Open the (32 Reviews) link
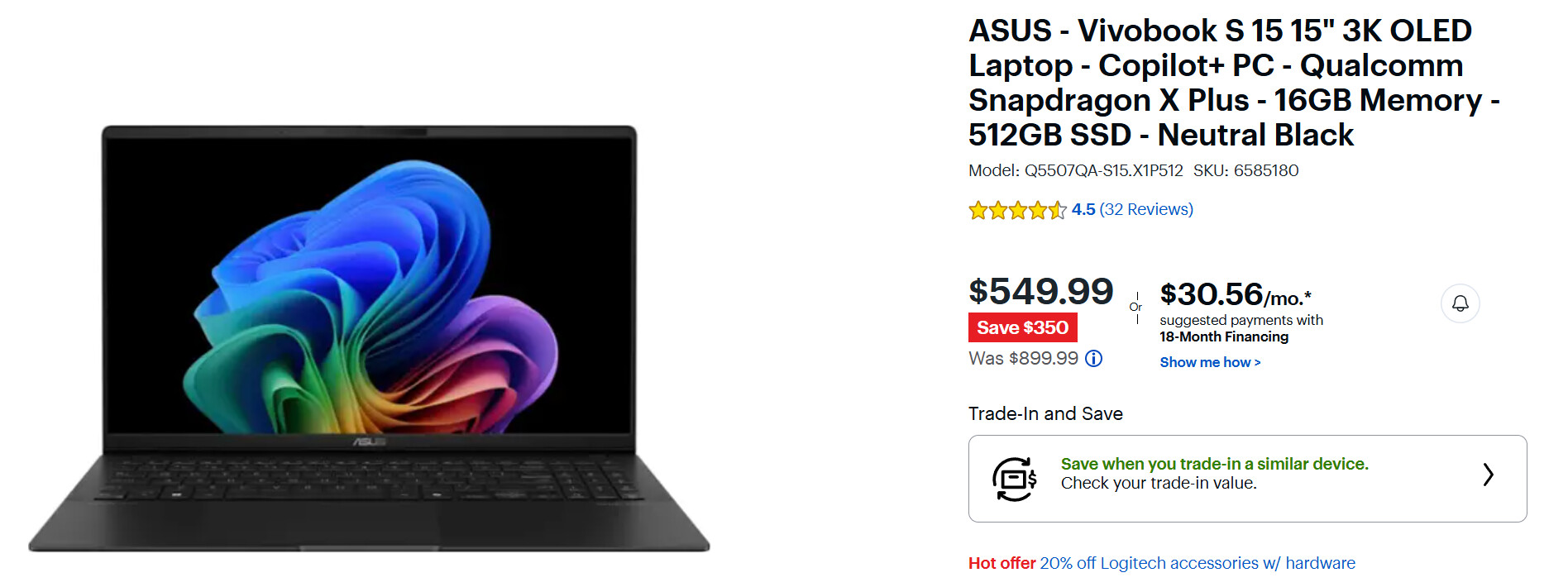 [1146, 210]
